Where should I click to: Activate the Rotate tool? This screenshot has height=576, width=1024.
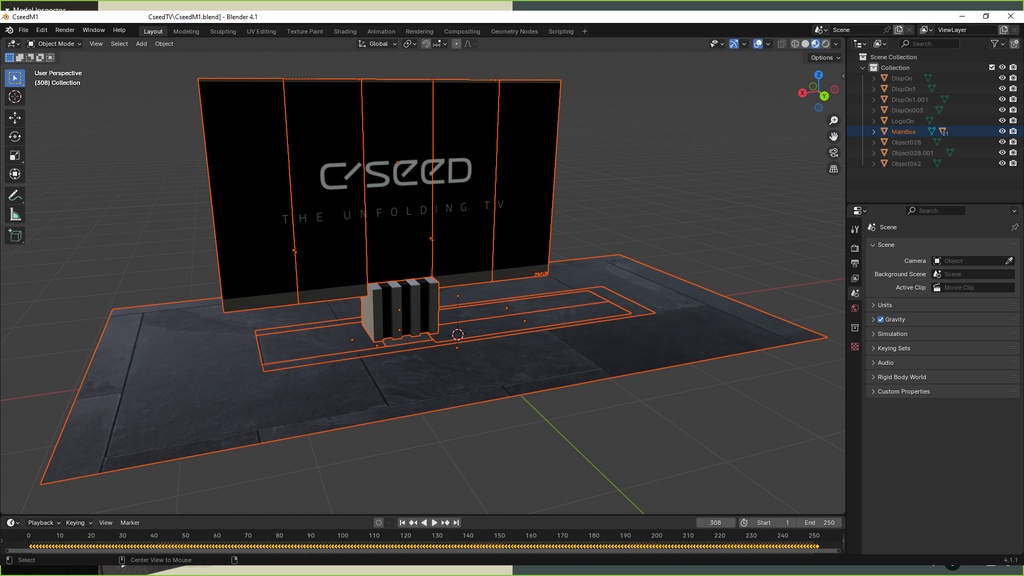[x=15, y=136]
